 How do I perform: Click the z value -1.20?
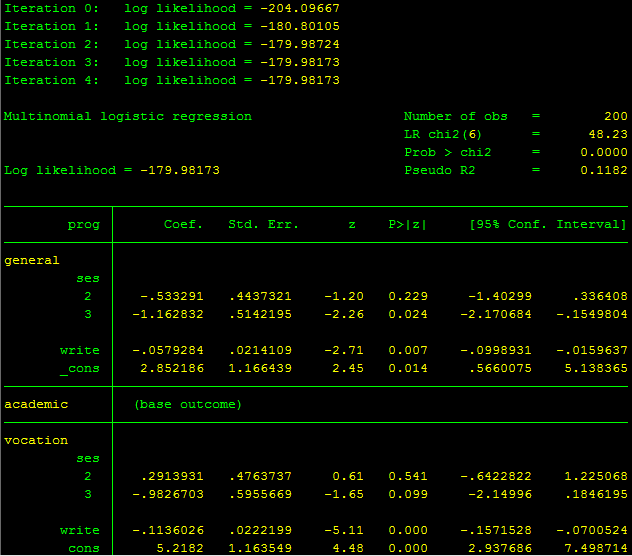click(344, 296)
